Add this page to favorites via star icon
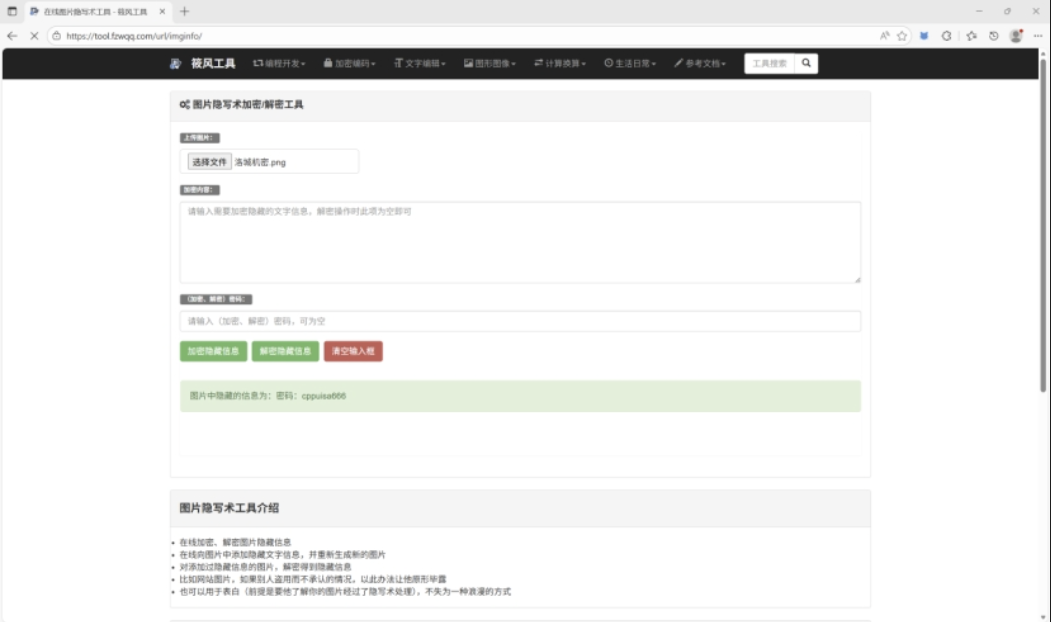The image size is (1051, 622). point(902,33)
